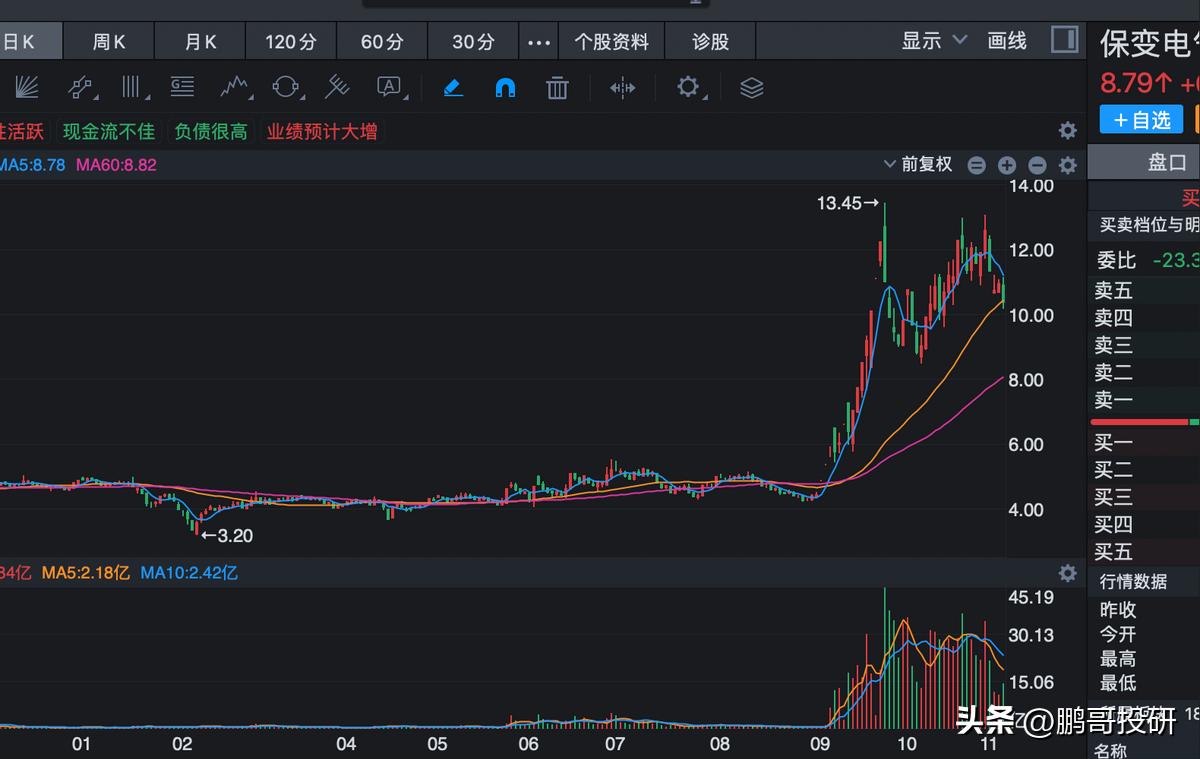Click the 业绩预计大增 tag link
Screen dimensions: 1200x759
[x=321, y=131]
